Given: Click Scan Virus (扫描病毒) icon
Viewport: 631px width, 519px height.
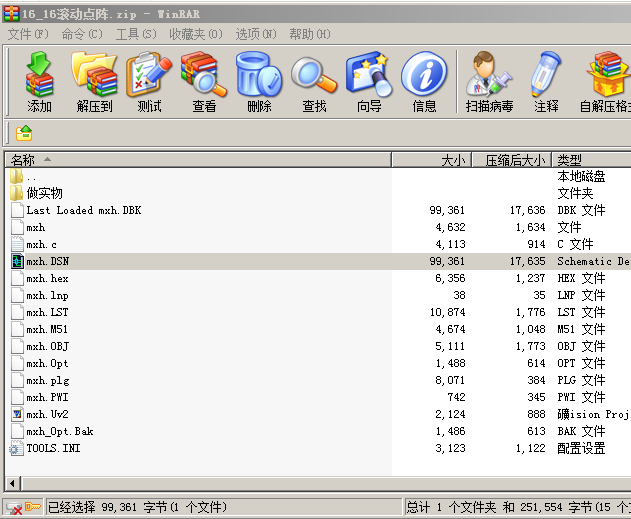Looking at the screenshot, I should [489, 75].
